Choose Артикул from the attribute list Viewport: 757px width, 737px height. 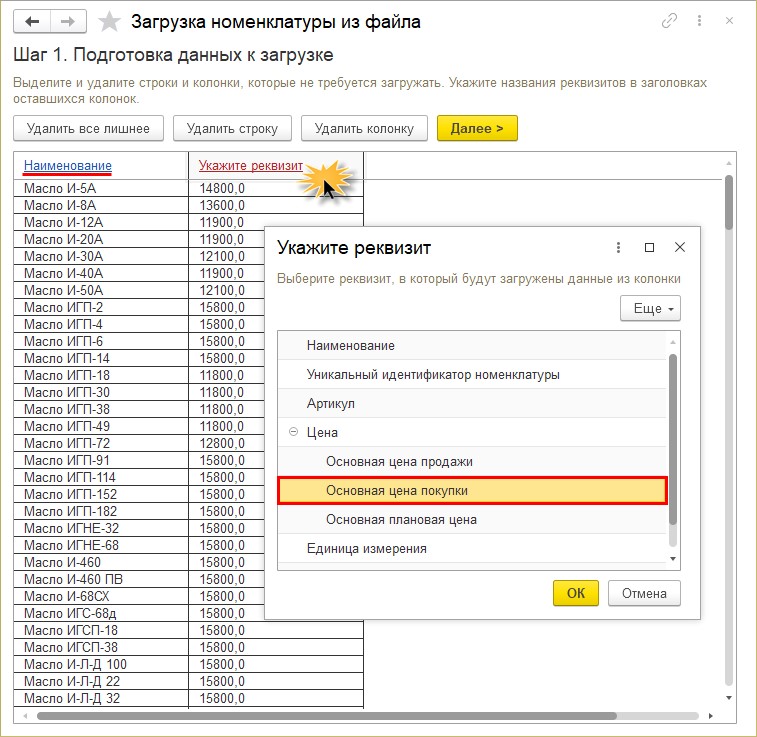pyautogui.click(x=331, y=403)
